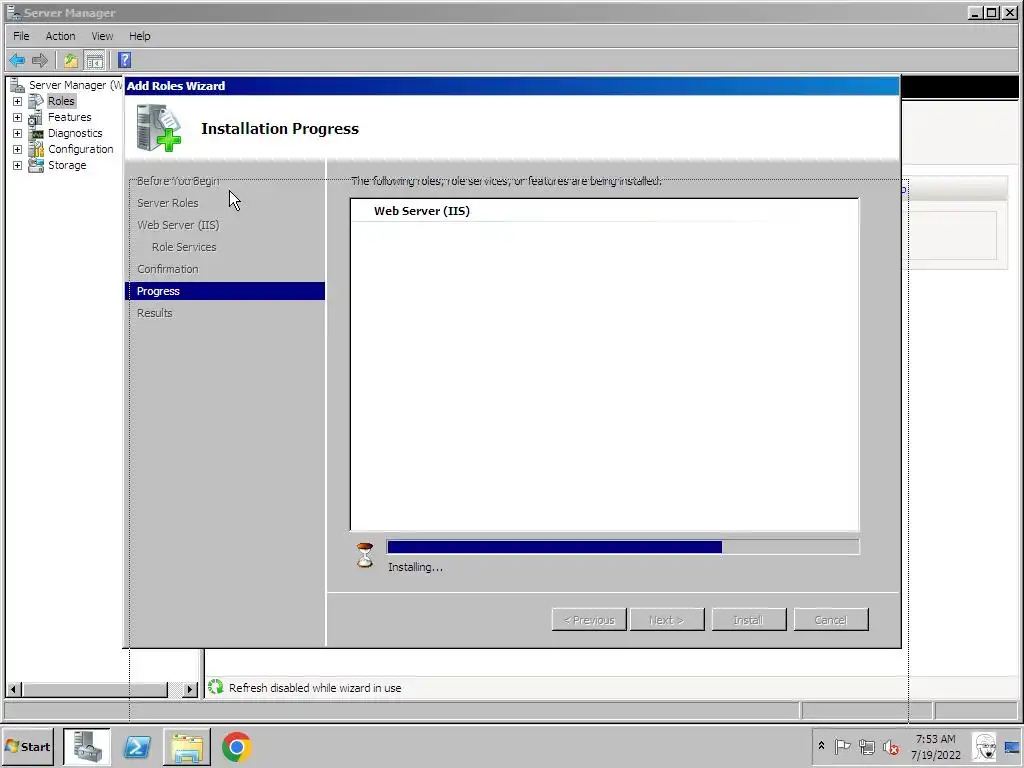Open Action Center flag tray icon
Viewport: 1024px width, 768px height.
pyautogui.click(x=842, y=746)
